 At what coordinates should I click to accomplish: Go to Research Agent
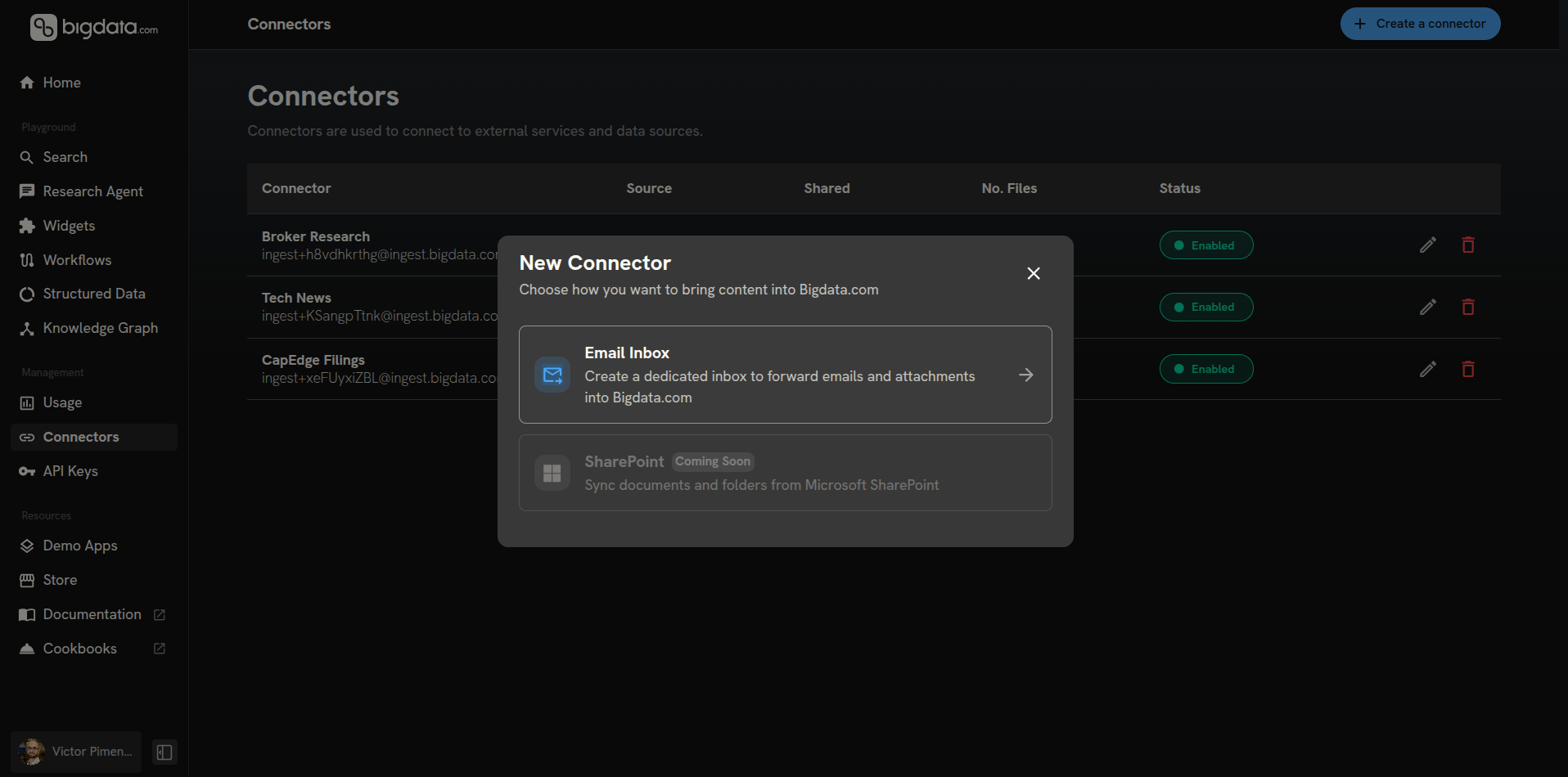94,191
